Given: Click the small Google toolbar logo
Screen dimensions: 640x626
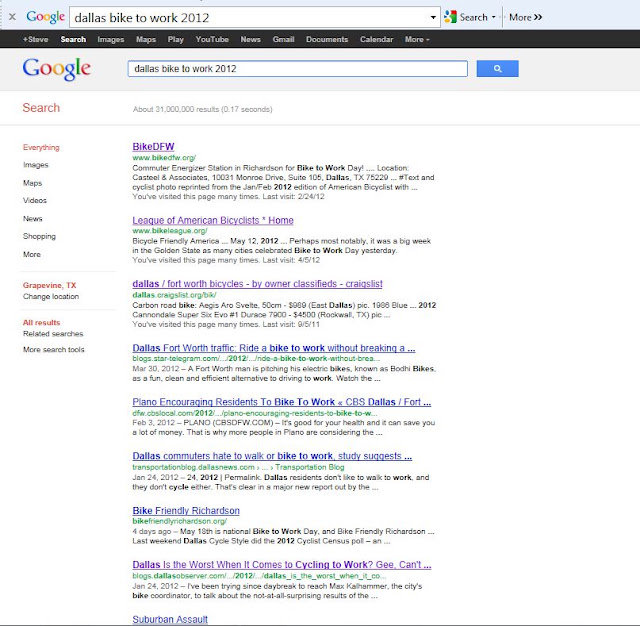Looking at the screenshot, I should pos(45,17).
